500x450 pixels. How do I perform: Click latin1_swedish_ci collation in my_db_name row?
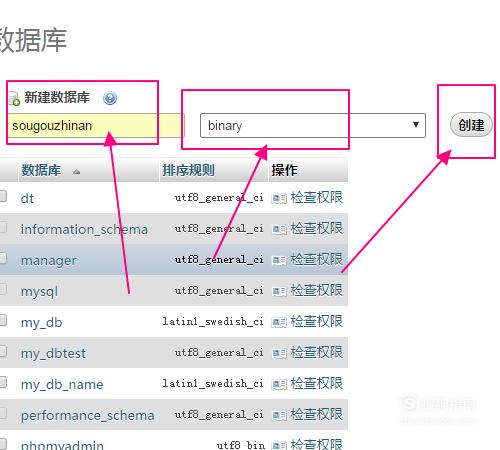pyautogui.click(x=213, y=383)
